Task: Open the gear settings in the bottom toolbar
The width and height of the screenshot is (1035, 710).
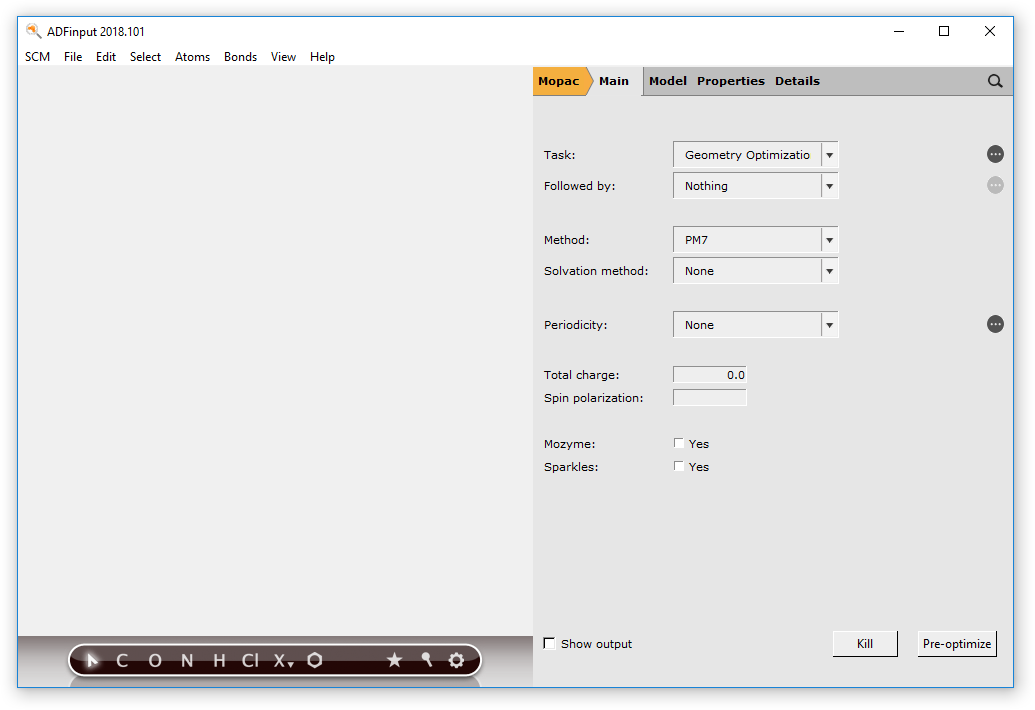Action: click(x=457, y=660)
